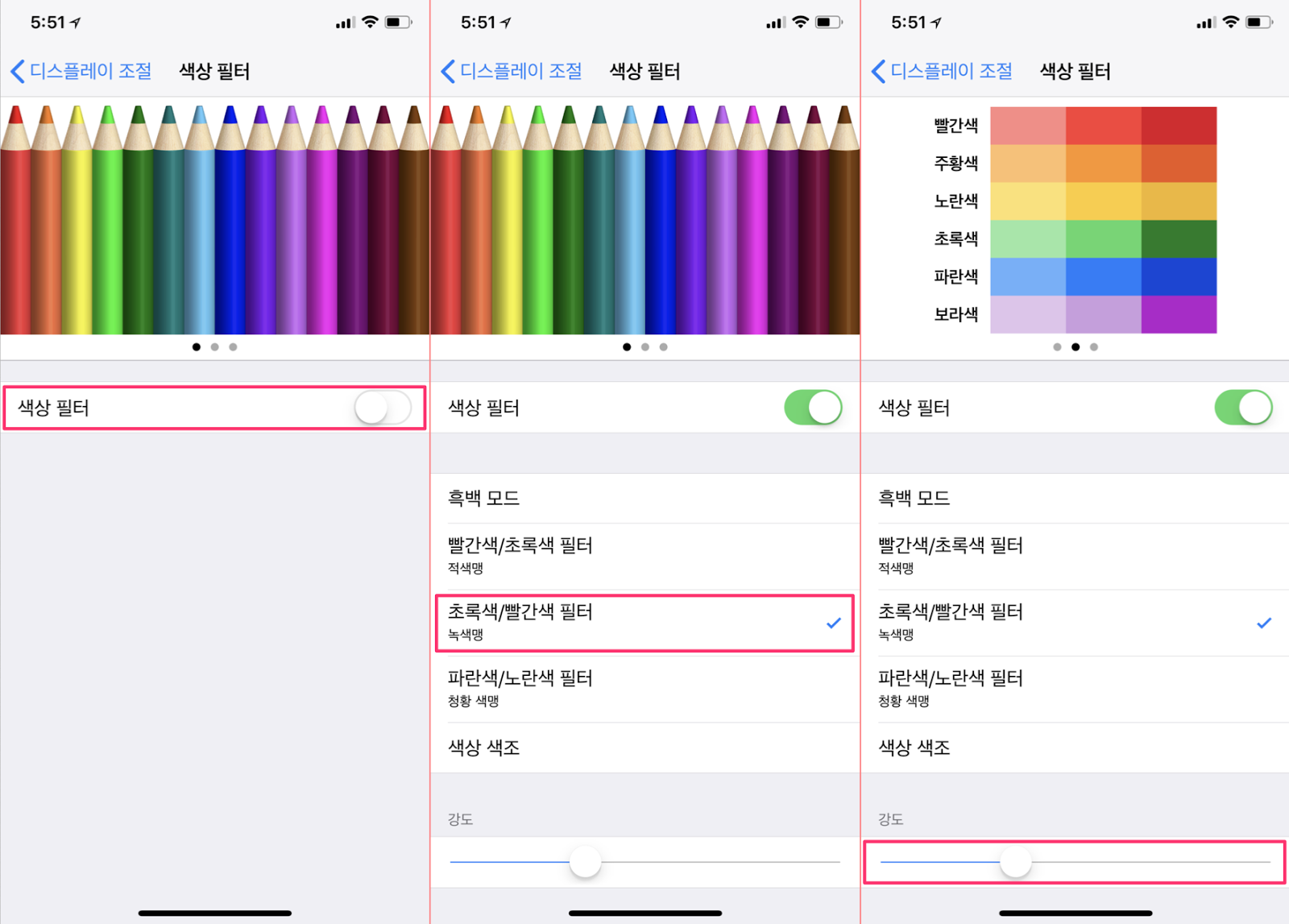Click second page dot in left screen
The height and width of the screenshot is (924, 1289).
(214, 347)
